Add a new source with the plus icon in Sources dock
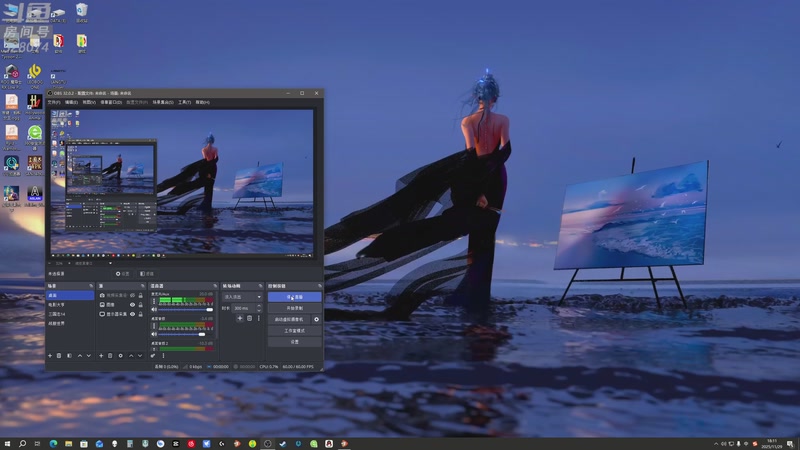Image resolution: width=800 pixels, height=450 pixels. click(x=101, y=356)
